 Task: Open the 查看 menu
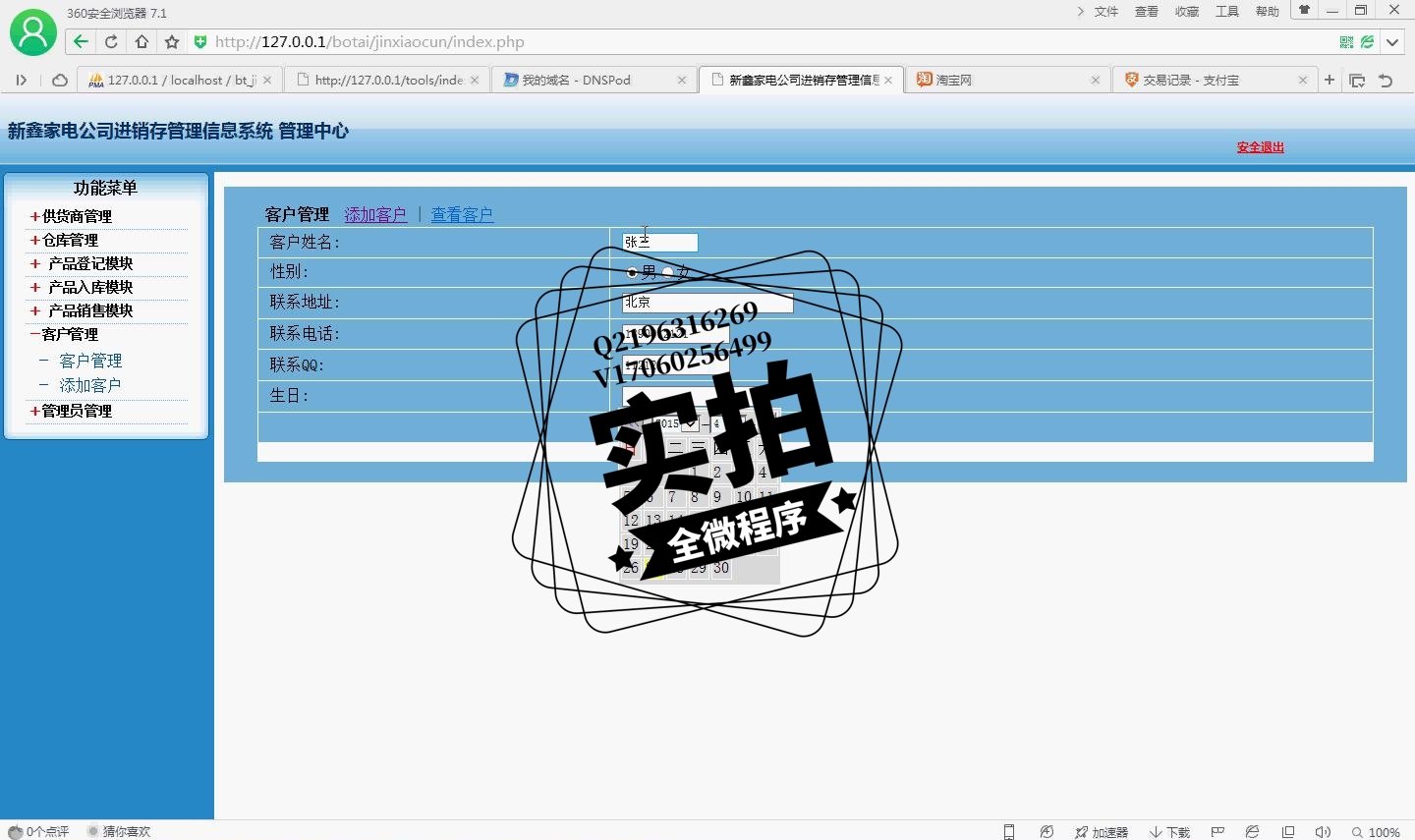click(1147, 12)
